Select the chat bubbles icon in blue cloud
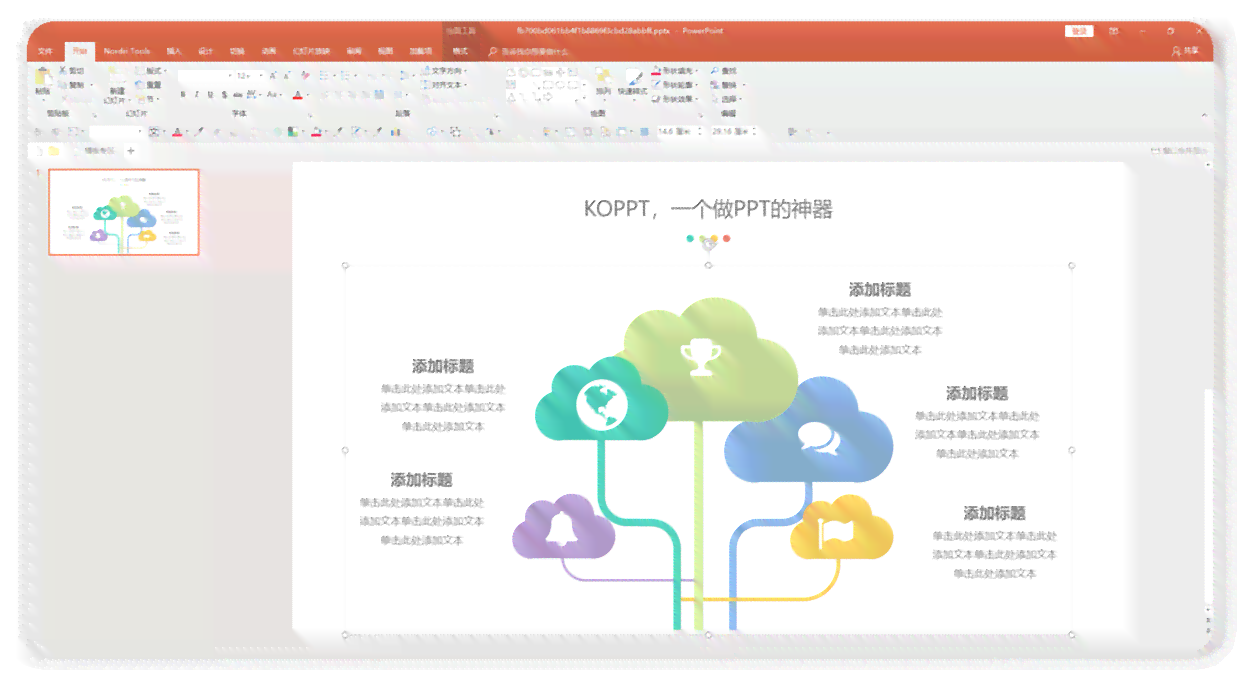This screenshot has width=1240, height=673. [818, 438]
